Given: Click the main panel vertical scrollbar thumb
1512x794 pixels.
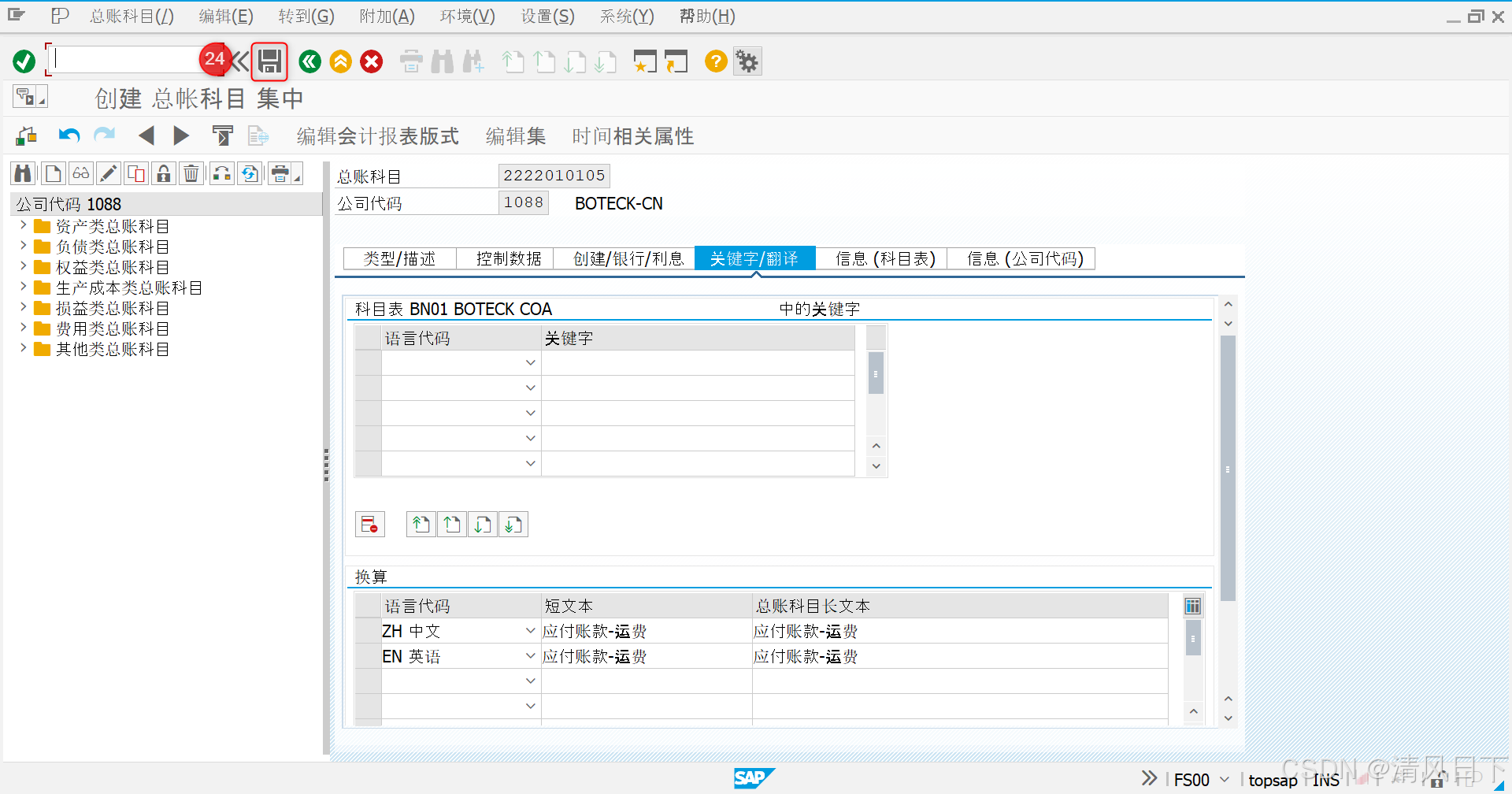Looking at the screenshot, I should [1228, 469].
